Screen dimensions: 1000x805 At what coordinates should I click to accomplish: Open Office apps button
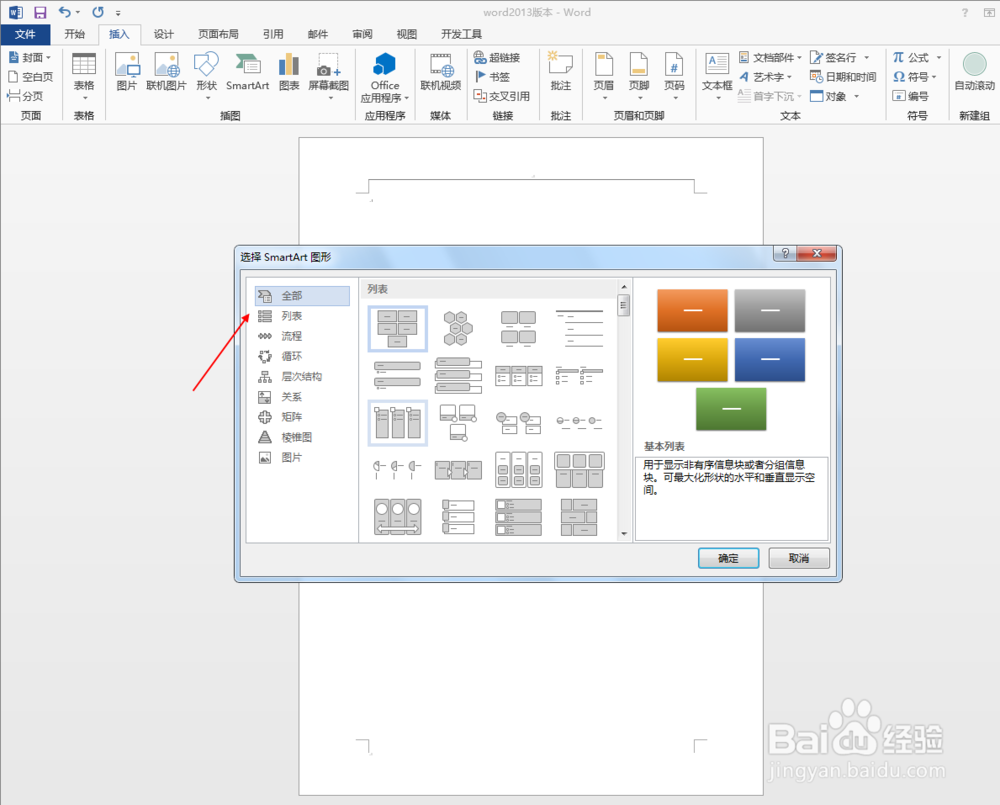385,78
